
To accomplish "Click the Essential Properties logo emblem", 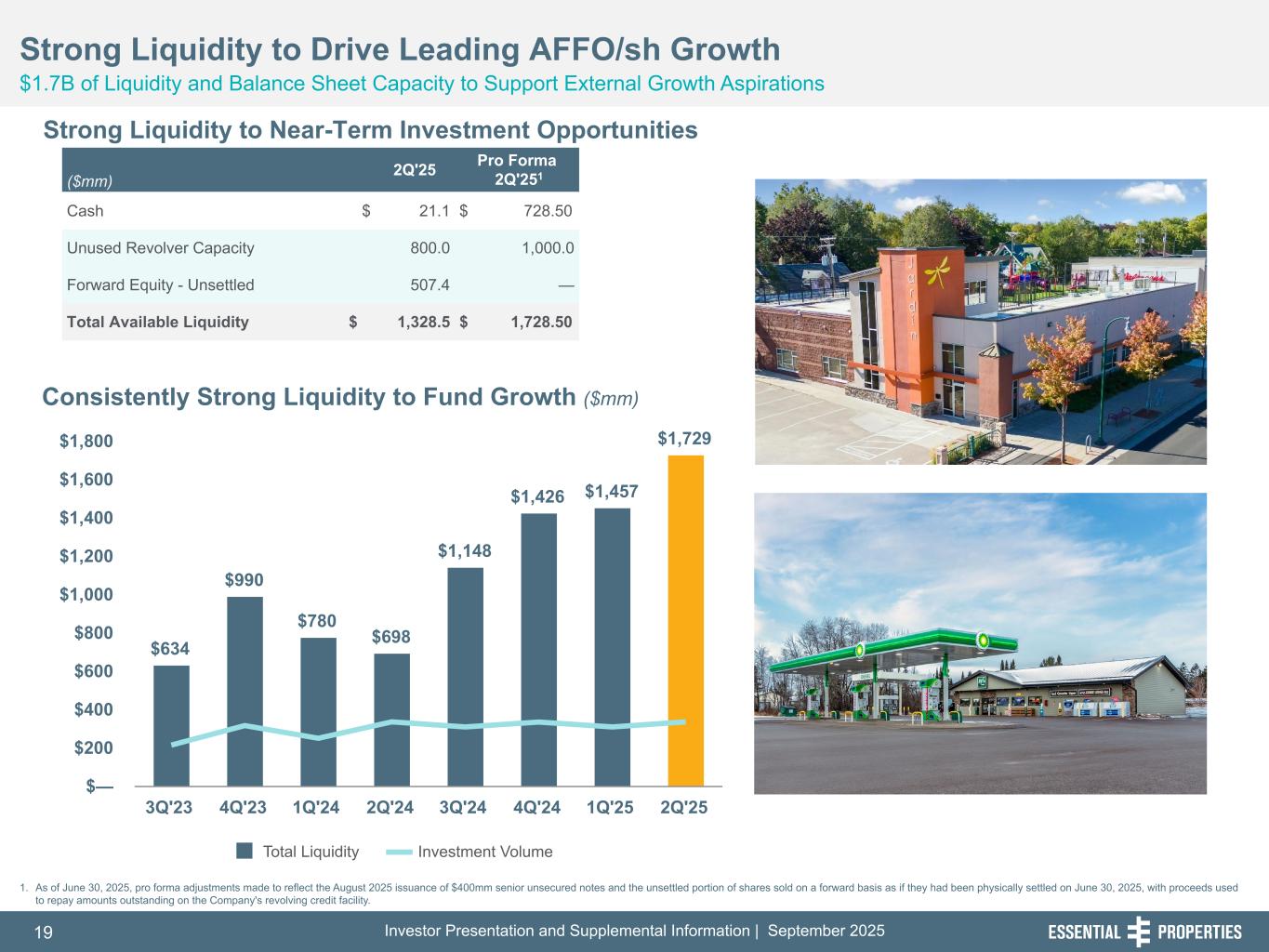I will 1139,932.
